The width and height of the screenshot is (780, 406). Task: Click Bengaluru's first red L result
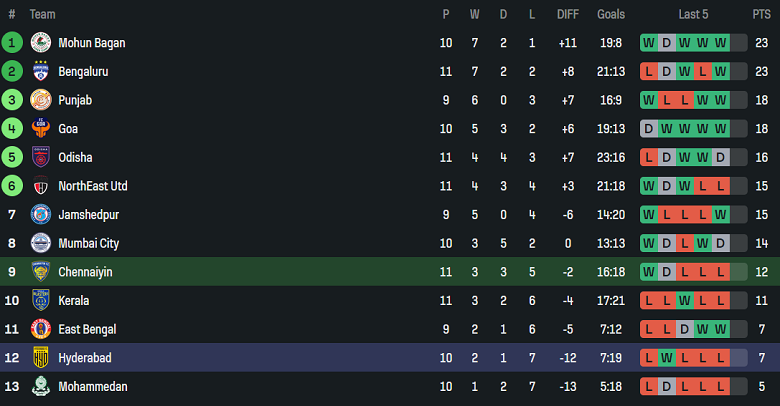(649, 72)
